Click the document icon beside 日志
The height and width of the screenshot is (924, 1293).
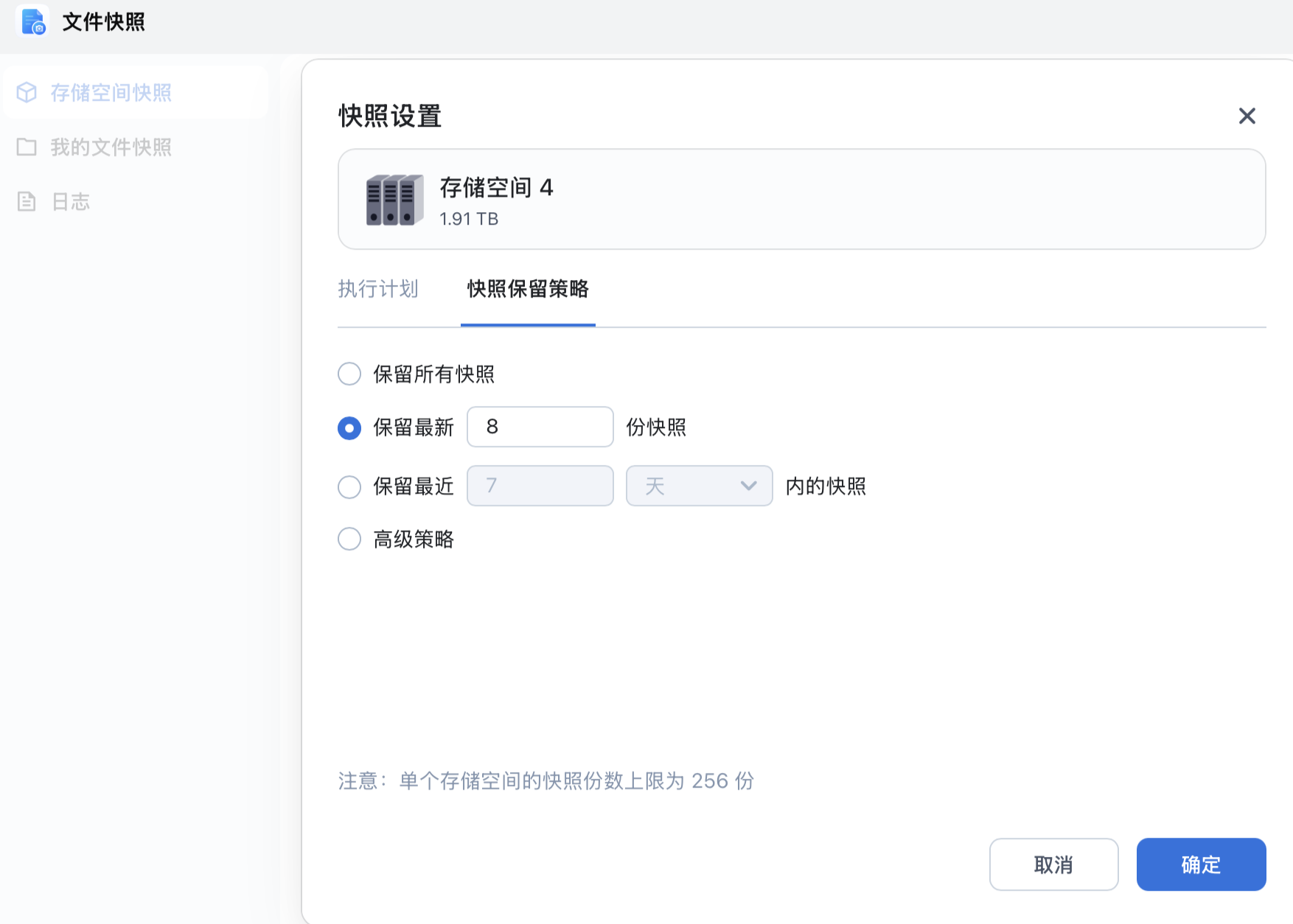(27, 201)
